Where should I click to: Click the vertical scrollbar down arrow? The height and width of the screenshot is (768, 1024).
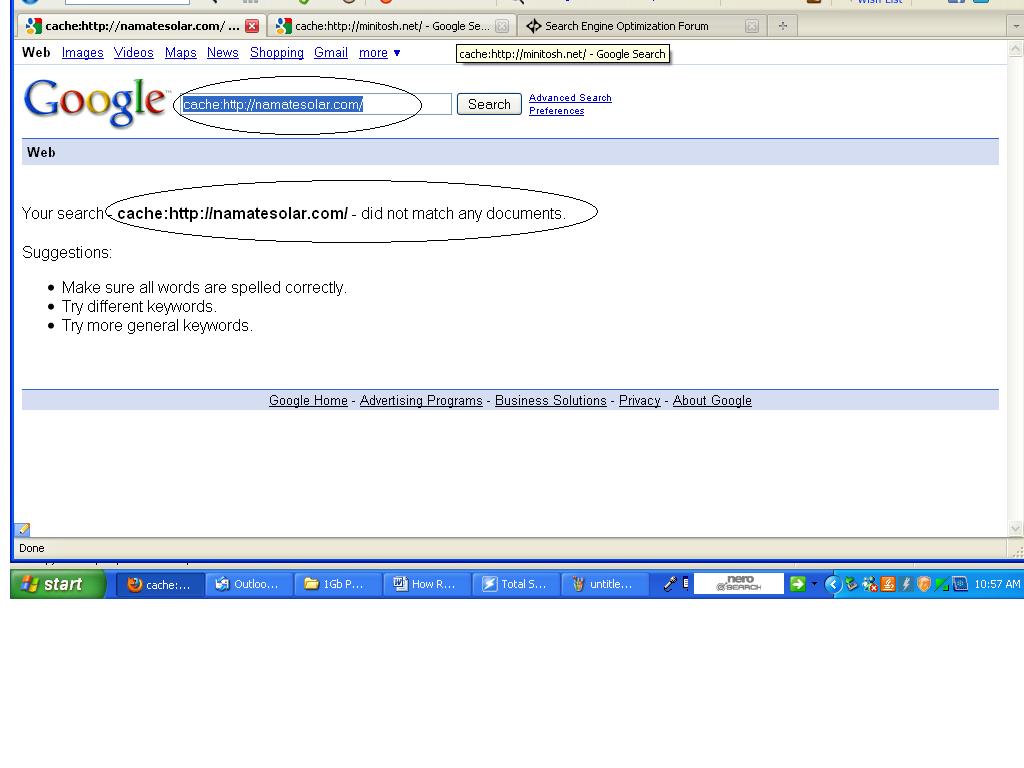[x=1016, y=528]
